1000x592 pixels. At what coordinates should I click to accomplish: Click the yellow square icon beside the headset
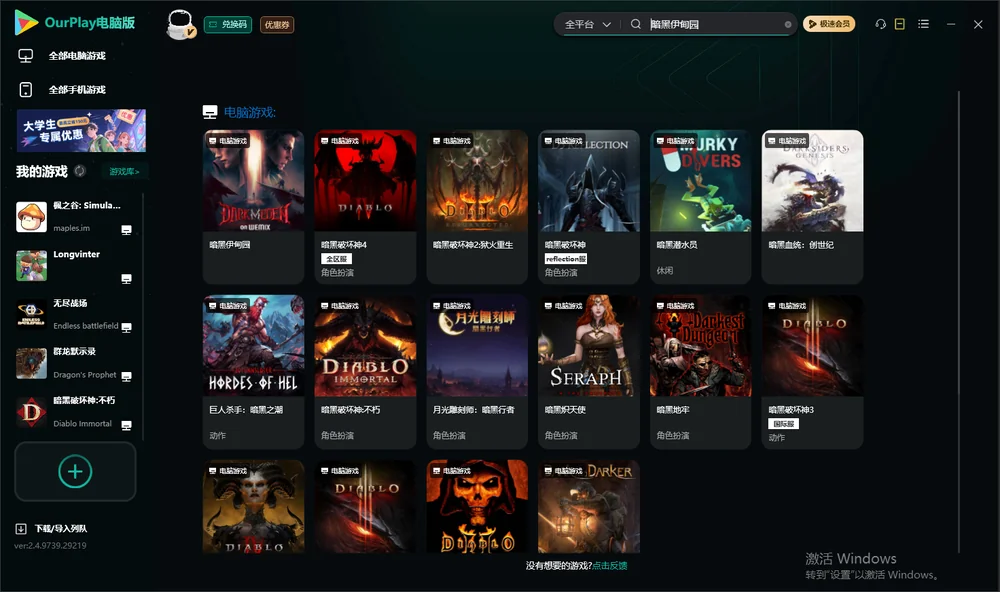[x=900, y=24]
